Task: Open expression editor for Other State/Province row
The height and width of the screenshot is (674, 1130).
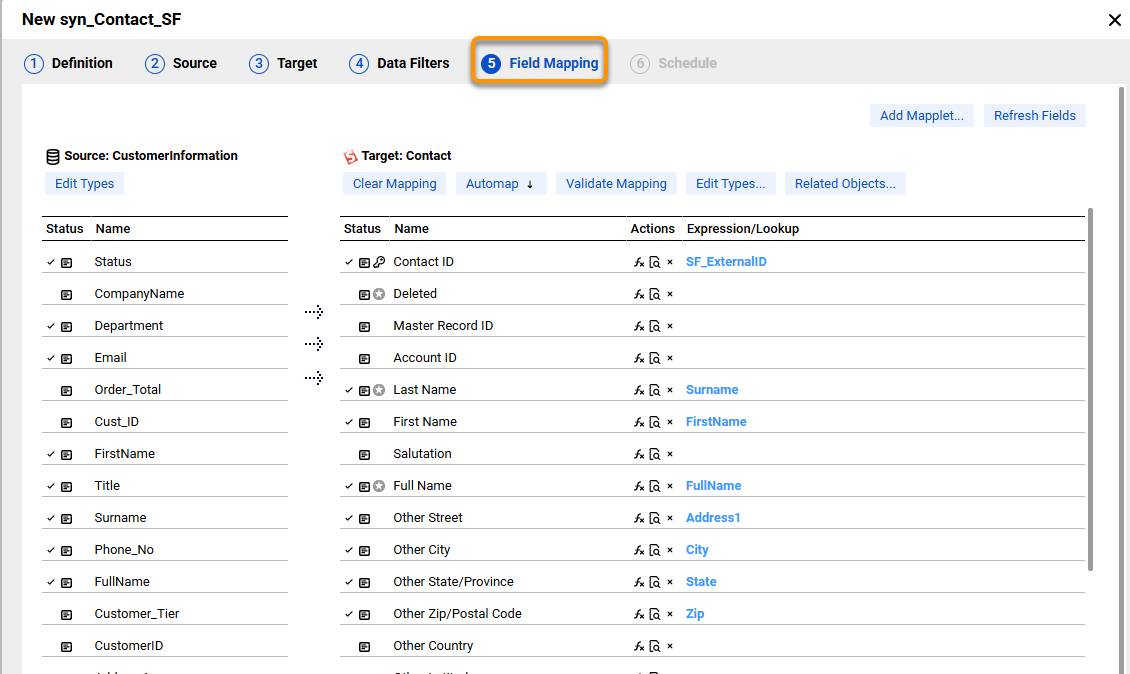Action: 639,582
